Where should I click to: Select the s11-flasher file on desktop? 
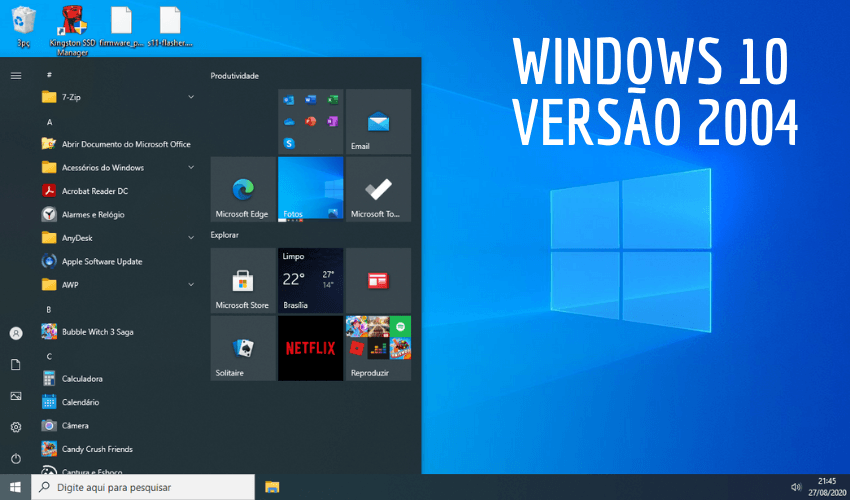(170, 26)
